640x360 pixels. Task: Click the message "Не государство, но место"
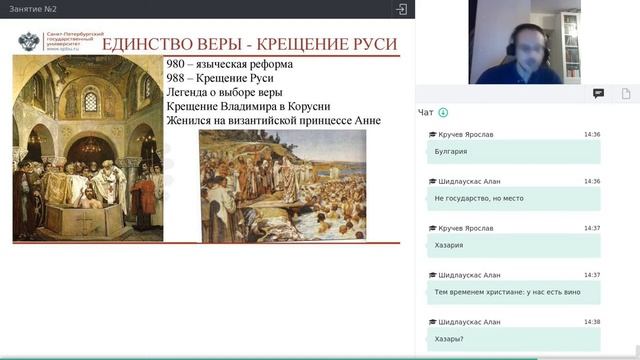[x=514, y=198]
